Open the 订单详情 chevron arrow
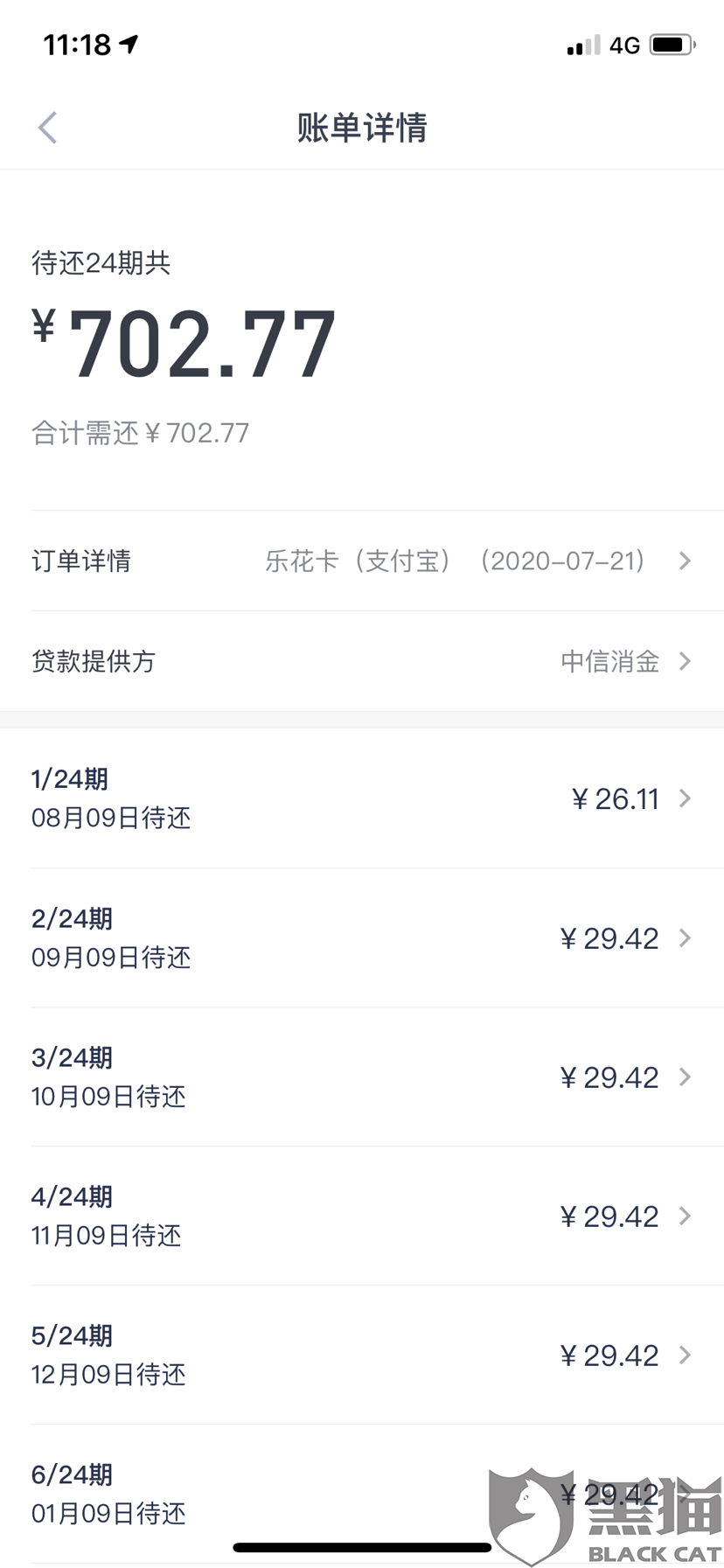724x1568 pixels. (x=686, y=561)
